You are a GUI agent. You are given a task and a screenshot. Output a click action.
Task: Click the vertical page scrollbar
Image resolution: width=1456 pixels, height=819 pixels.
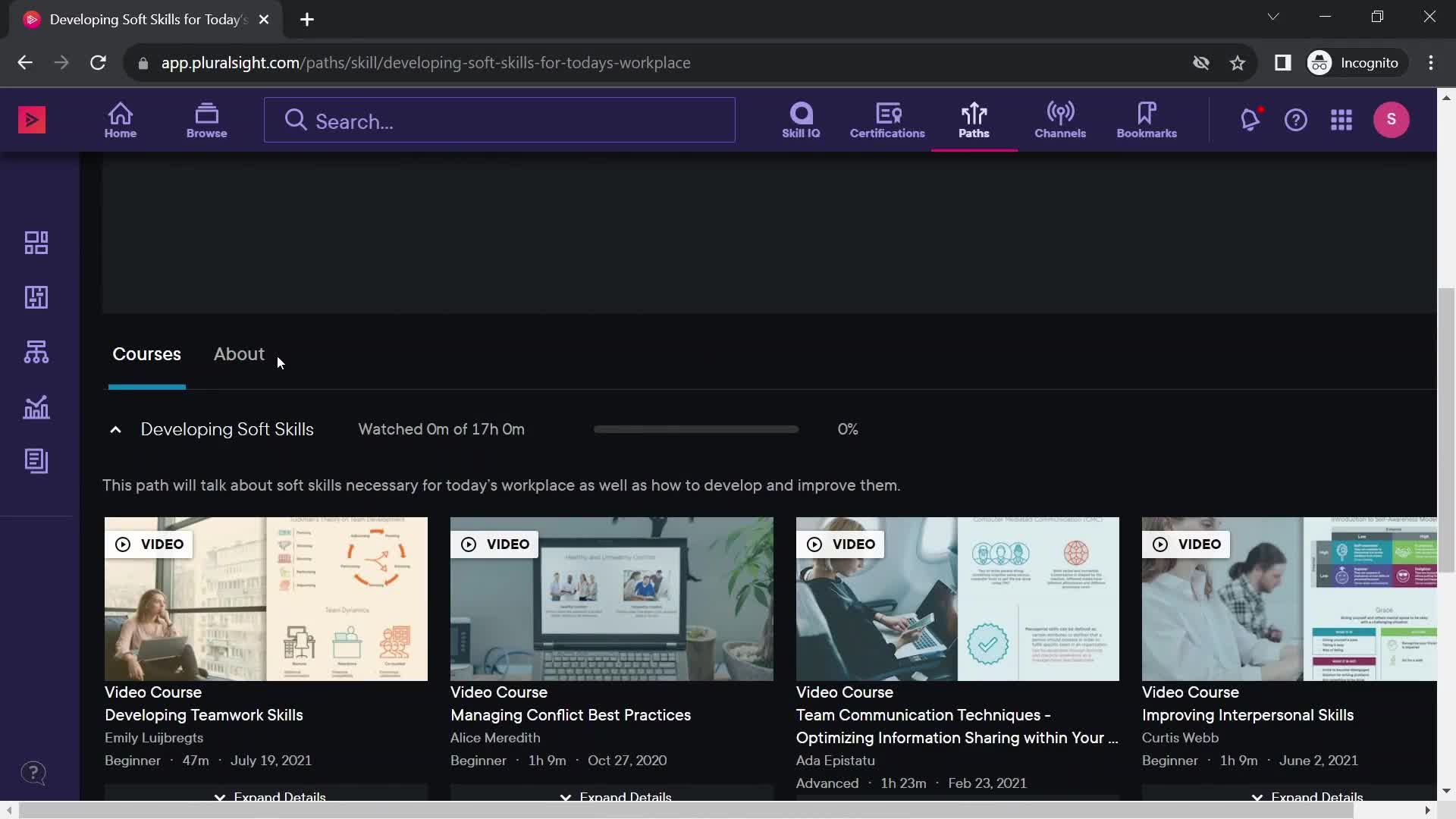point(1446,430)
